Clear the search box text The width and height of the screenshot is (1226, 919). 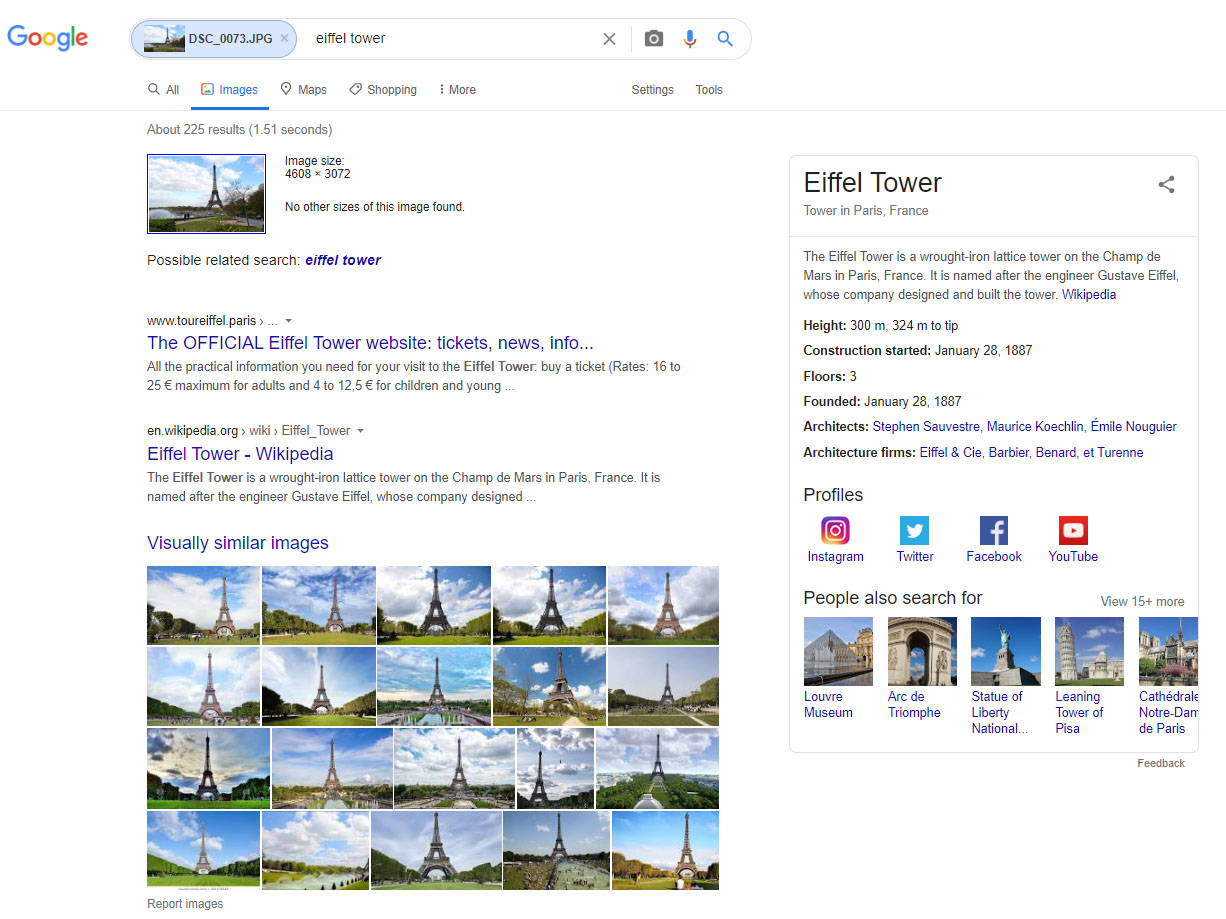609,39
